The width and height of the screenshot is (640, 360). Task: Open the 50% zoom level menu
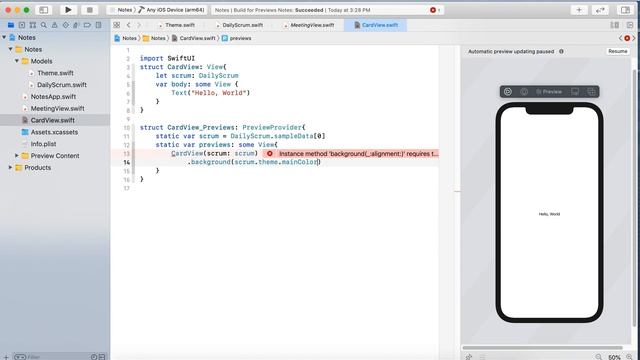pos(614,357)
